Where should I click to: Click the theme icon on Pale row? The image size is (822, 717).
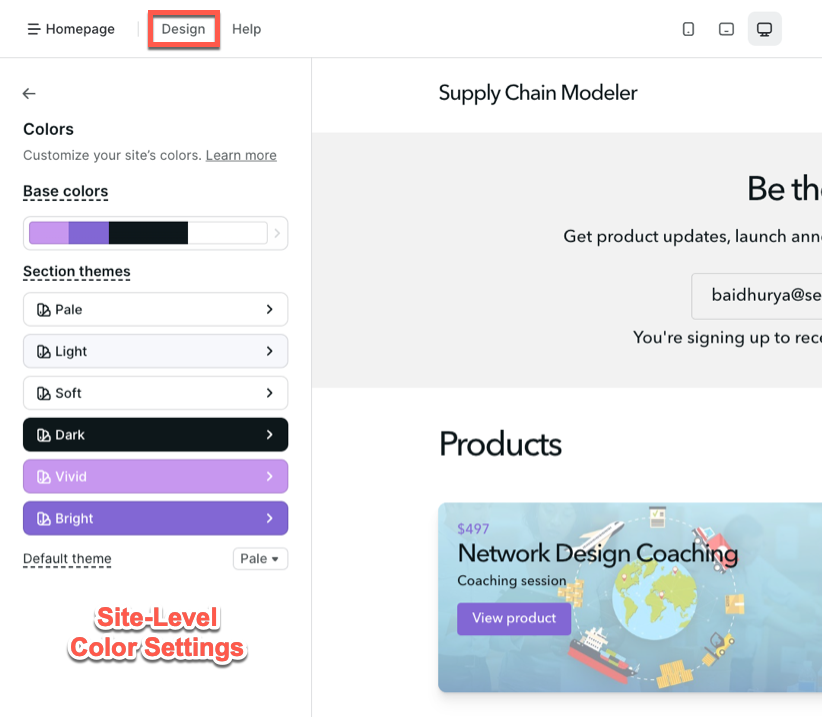pos(43,310)
